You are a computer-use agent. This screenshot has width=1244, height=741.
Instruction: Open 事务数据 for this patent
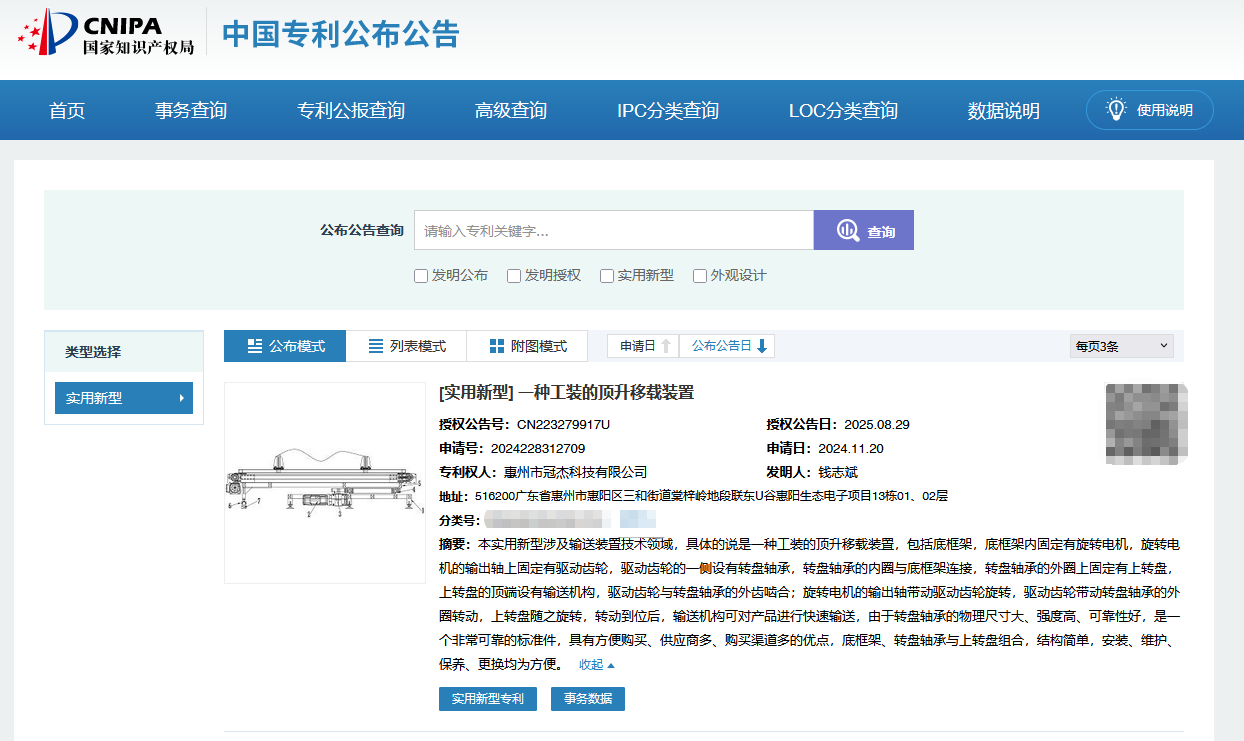(x=587, y=699)
